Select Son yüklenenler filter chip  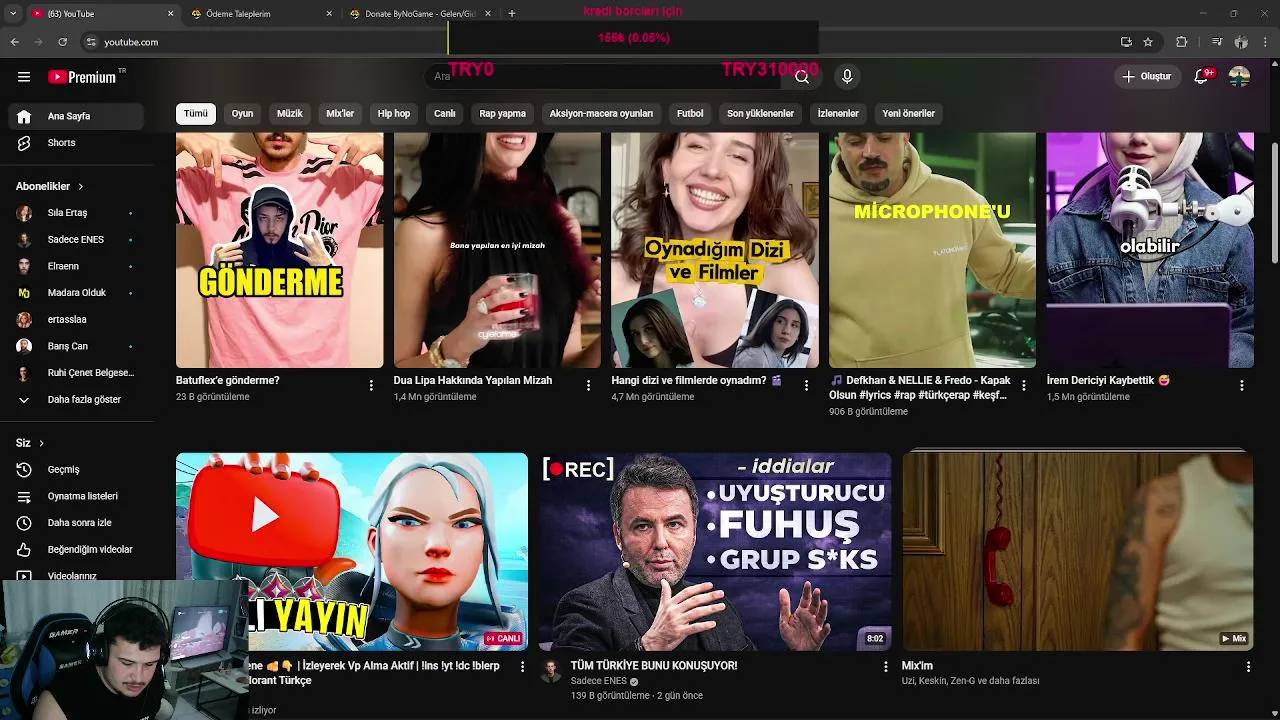pos(760,113)
